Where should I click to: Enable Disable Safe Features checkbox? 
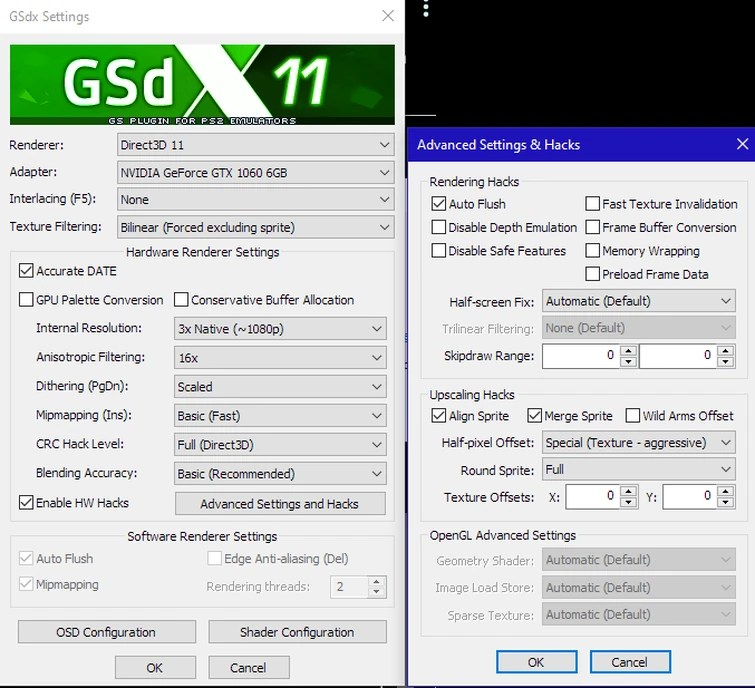click(439, 250)
